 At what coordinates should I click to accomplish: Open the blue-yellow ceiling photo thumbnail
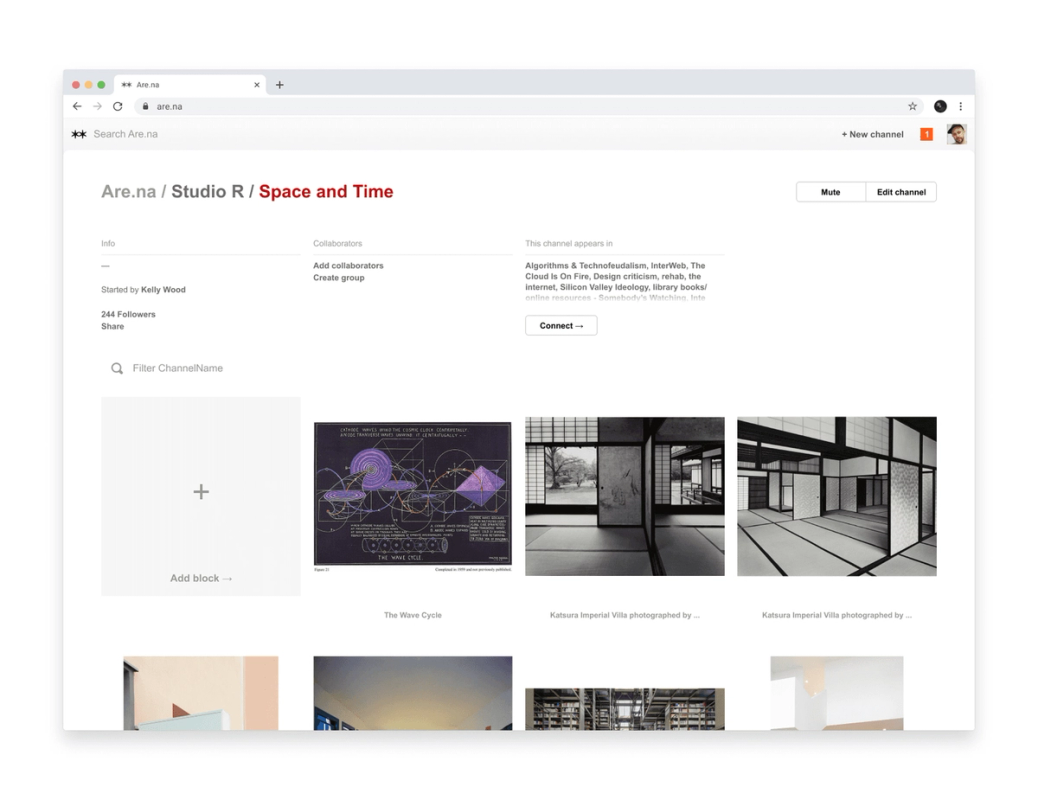412,693
